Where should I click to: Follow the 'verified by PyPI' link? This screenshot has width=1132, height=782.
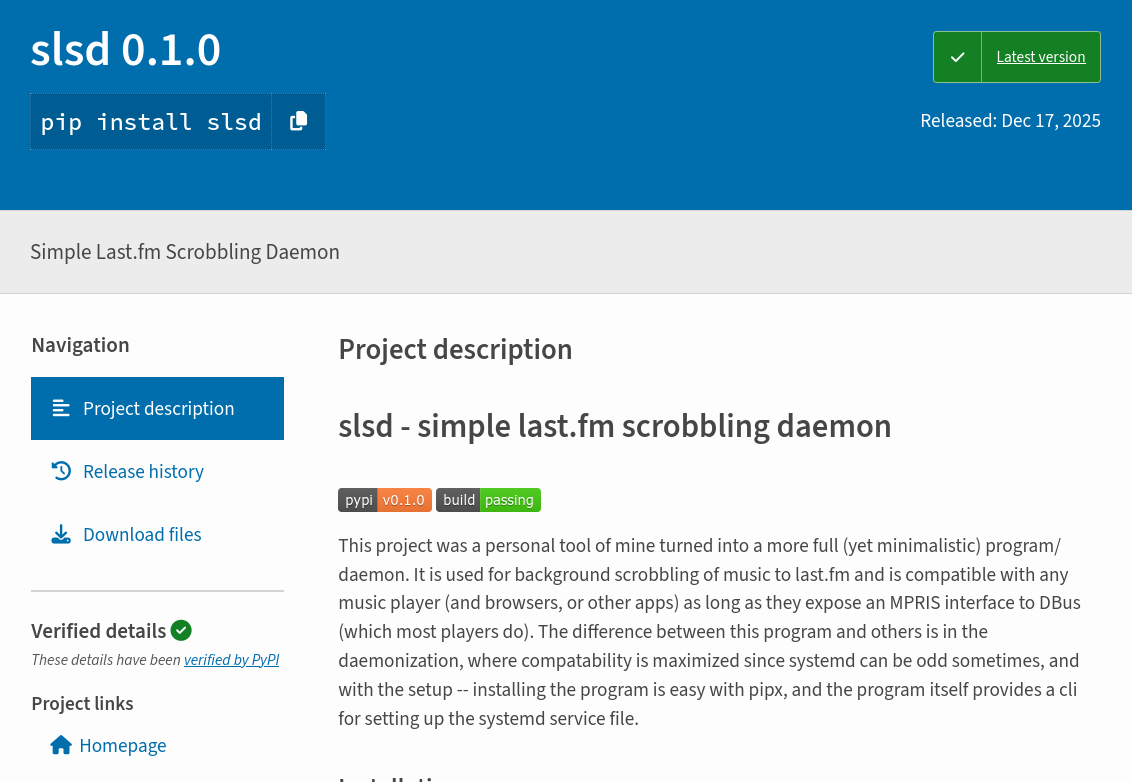[231, 659]
